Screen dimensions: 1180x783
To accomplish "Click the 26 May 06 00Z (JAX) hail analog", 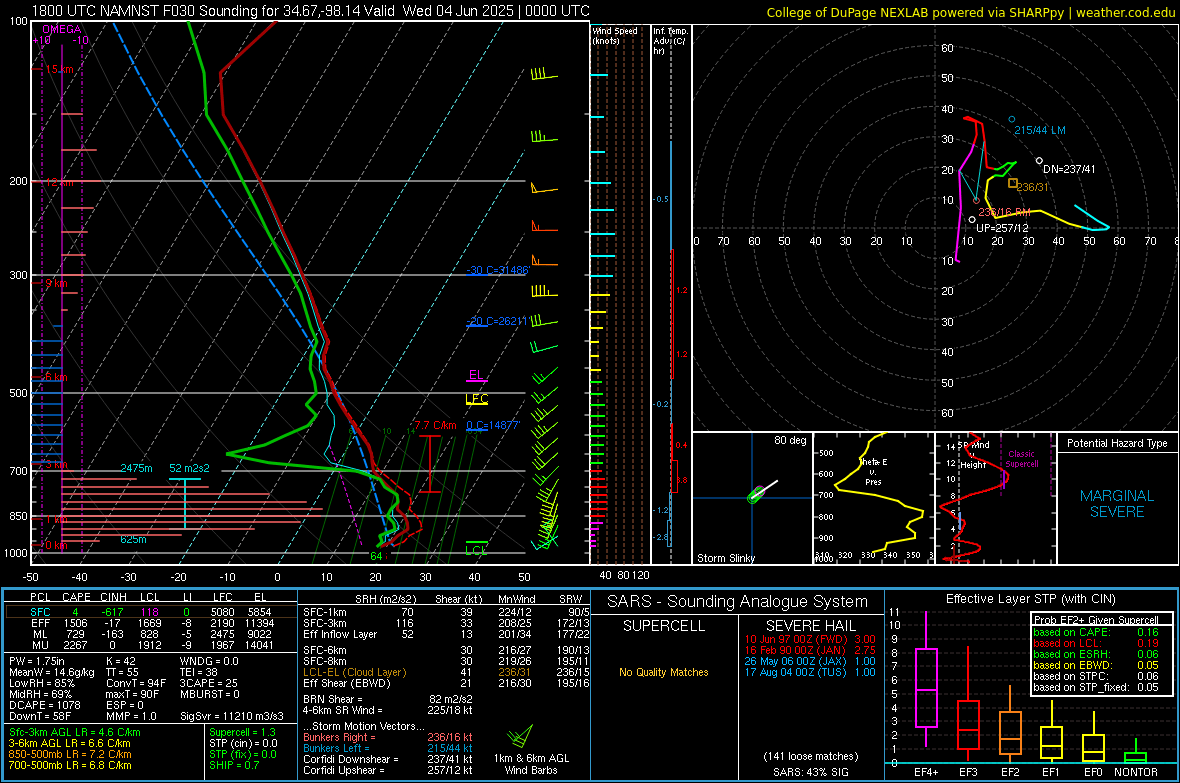I will pos(810,661).
